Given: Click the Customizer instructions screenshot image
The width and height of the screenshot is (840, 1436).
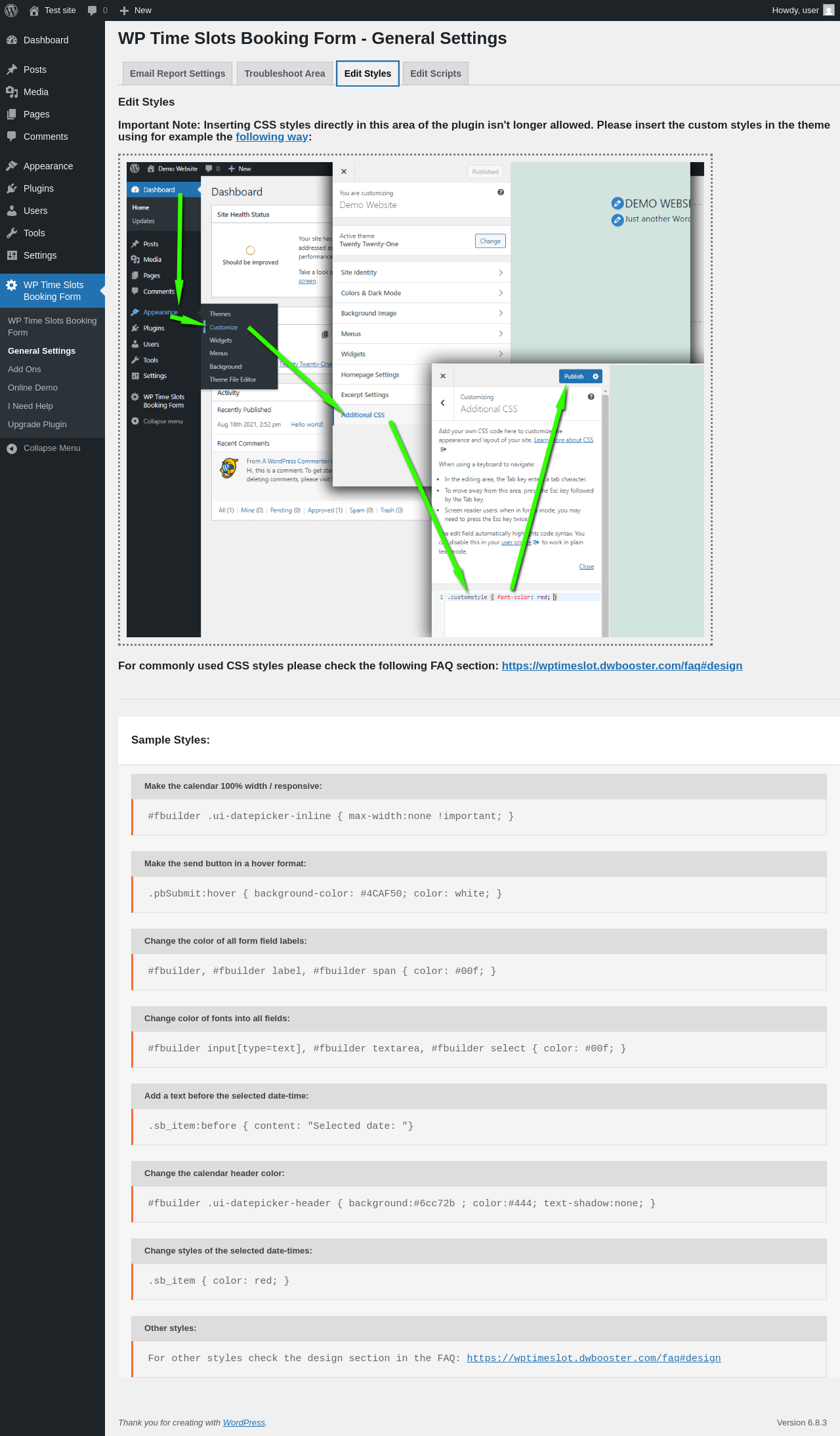Looking at the screenshot, I should [x=415, y=400].
